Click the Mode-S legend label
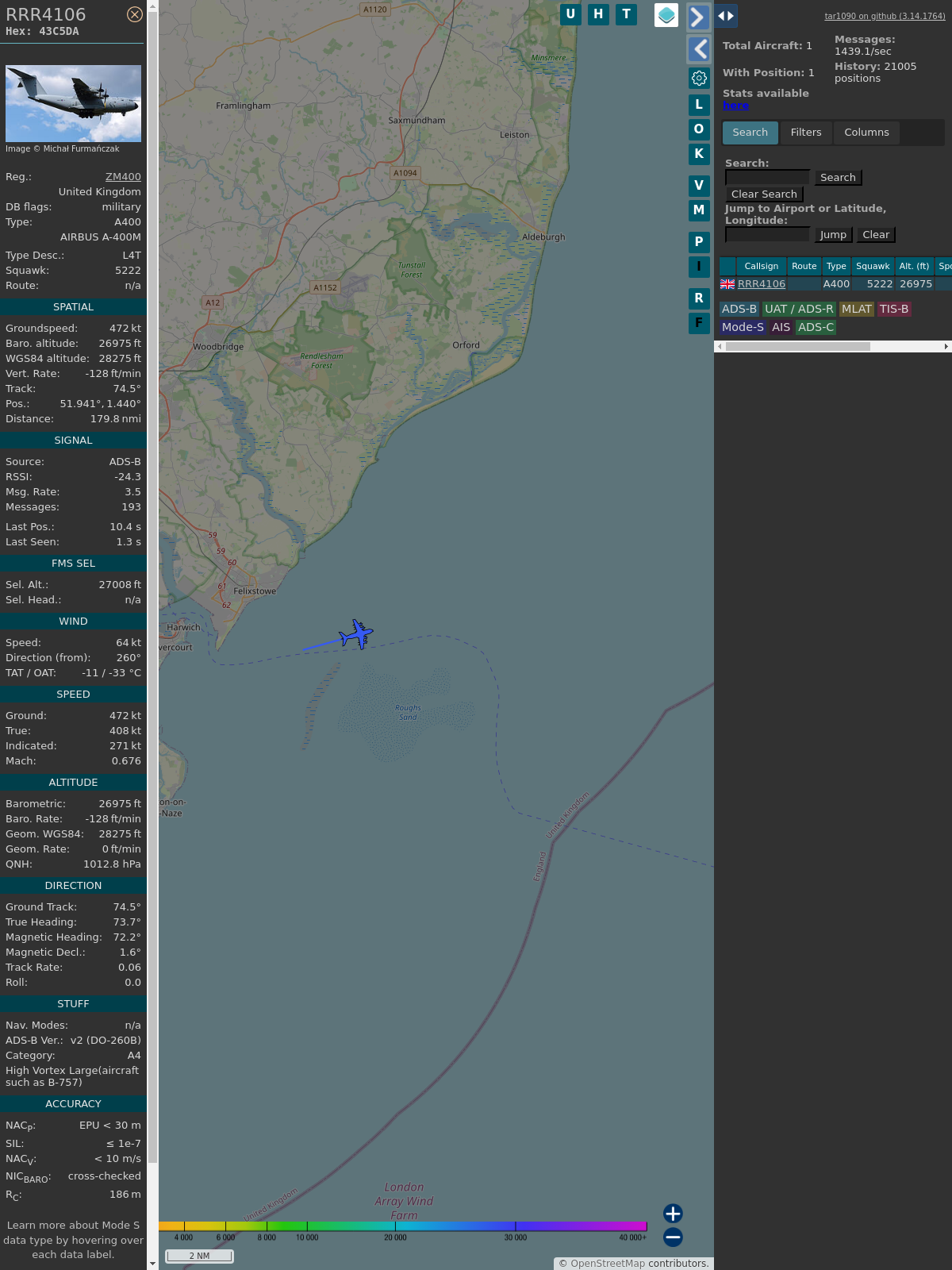 743,328
